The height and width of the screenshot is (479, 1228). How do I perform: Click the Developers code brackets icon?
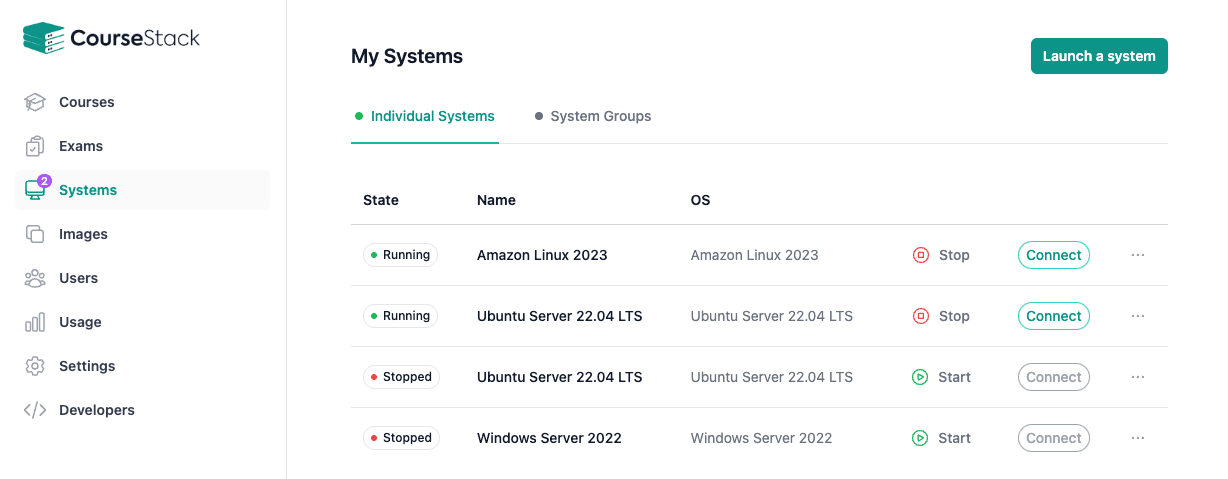(x=35, y=410)
